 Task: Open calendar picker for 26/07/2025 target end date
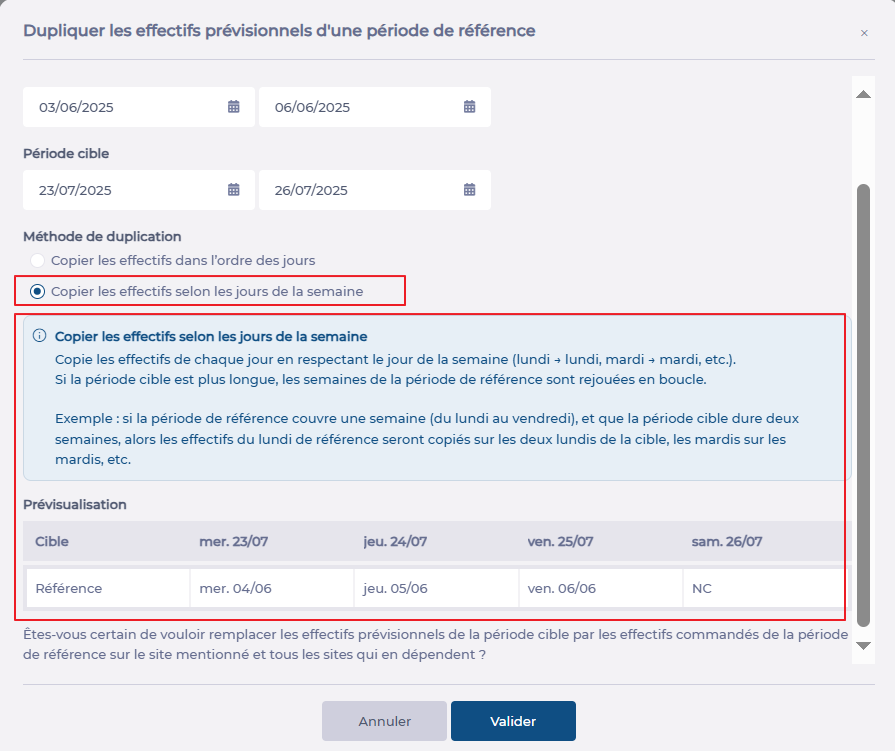[x=469, y=190]
